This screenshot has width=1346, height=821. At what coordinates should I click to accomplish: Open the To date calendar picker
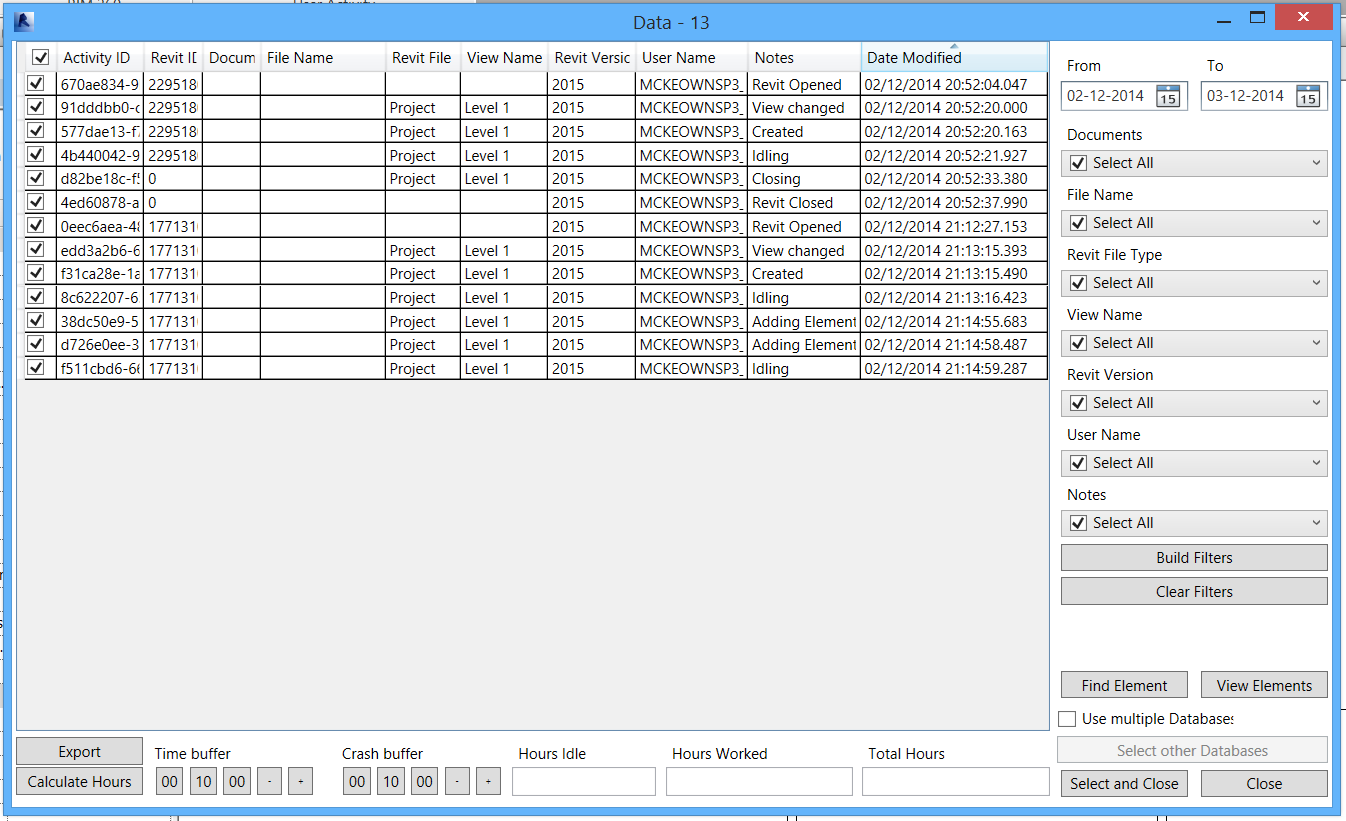point(1308,96)
